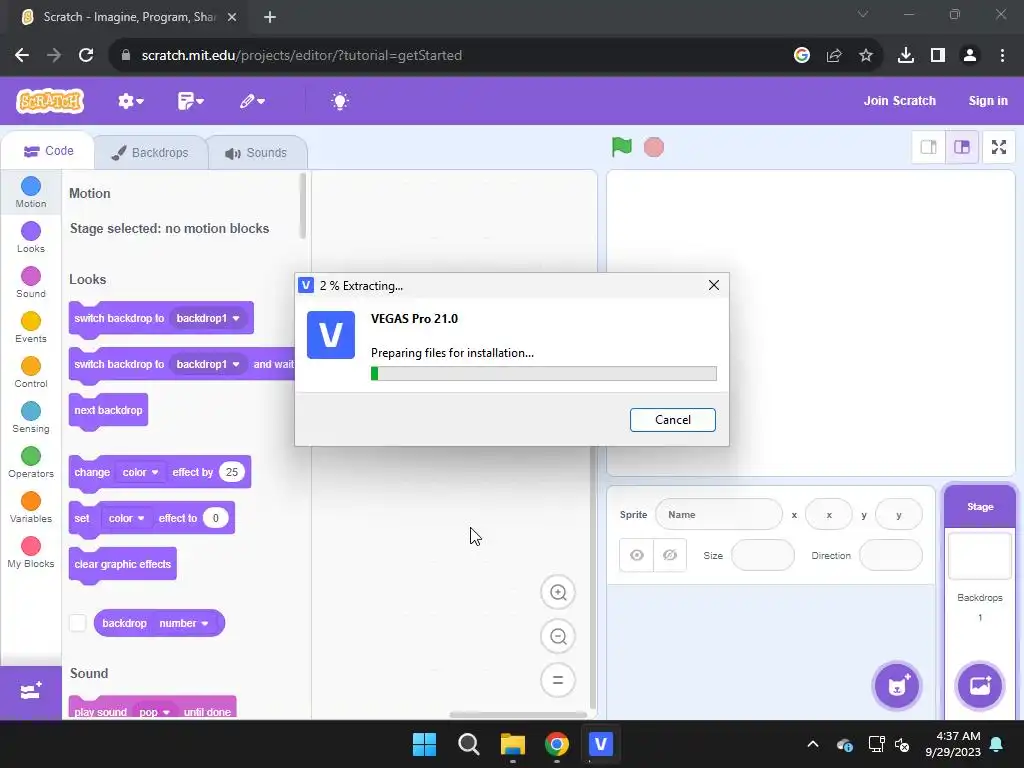Switch to the Code tab

(49, 151)
